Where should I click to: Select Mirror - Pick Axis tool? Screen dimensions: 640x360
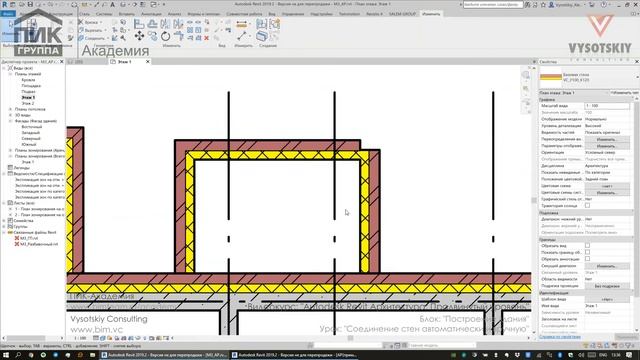point(165,24)
